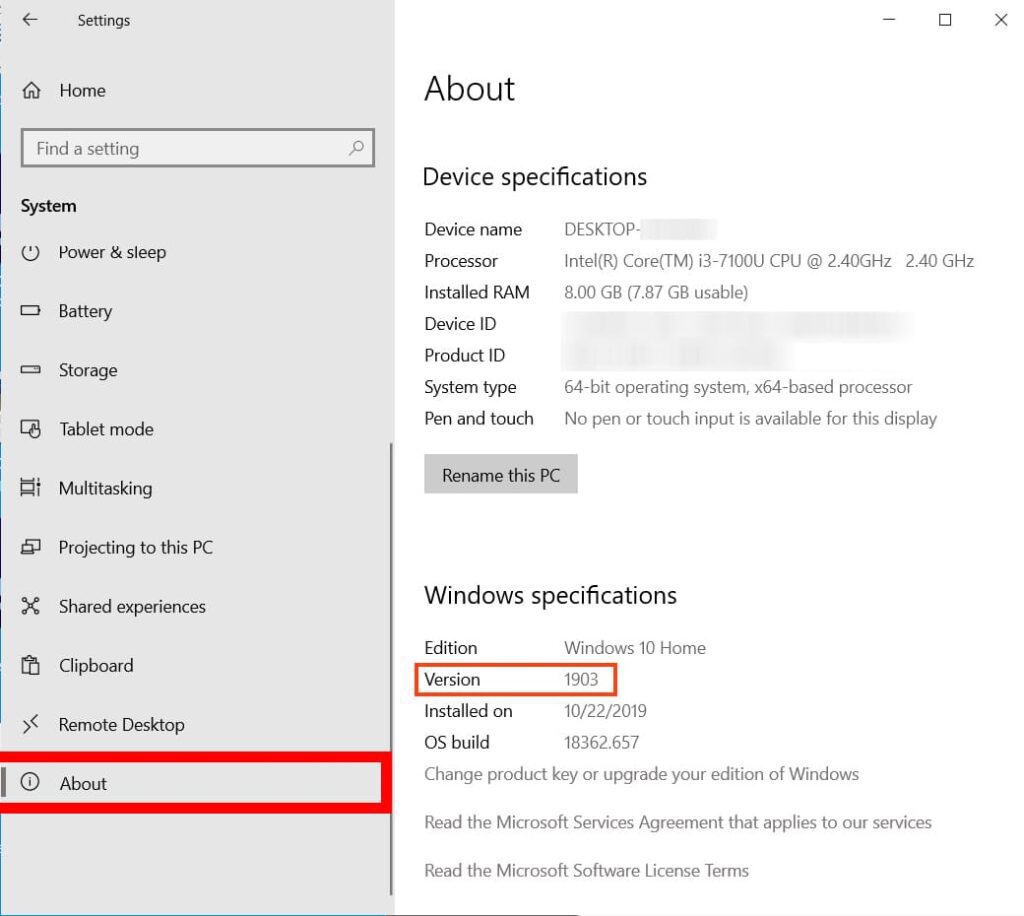Click the back arrow icon
This screenshot has height=916, width=1024.
point(30,20)
